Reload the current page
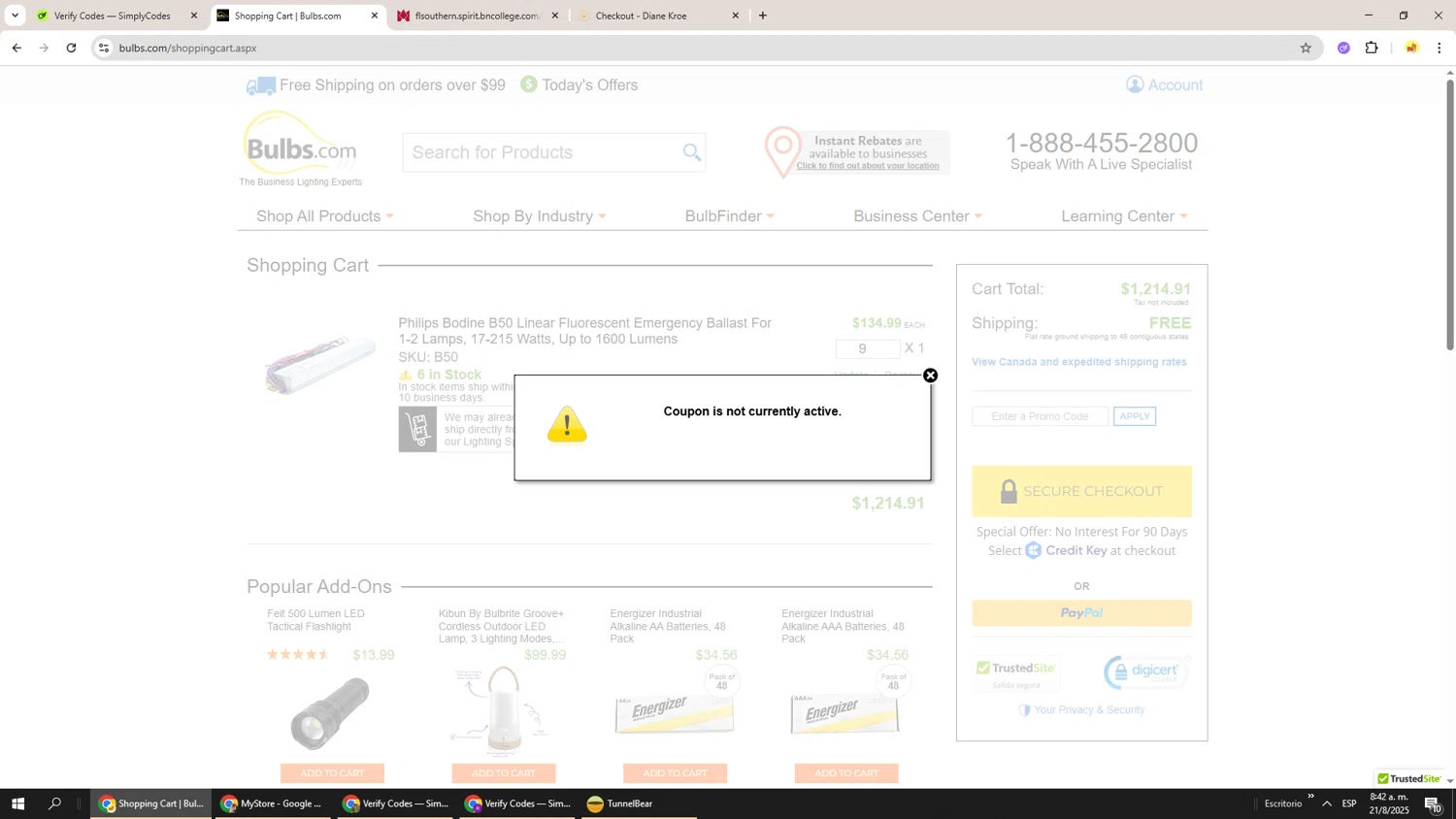 [71, 48]
